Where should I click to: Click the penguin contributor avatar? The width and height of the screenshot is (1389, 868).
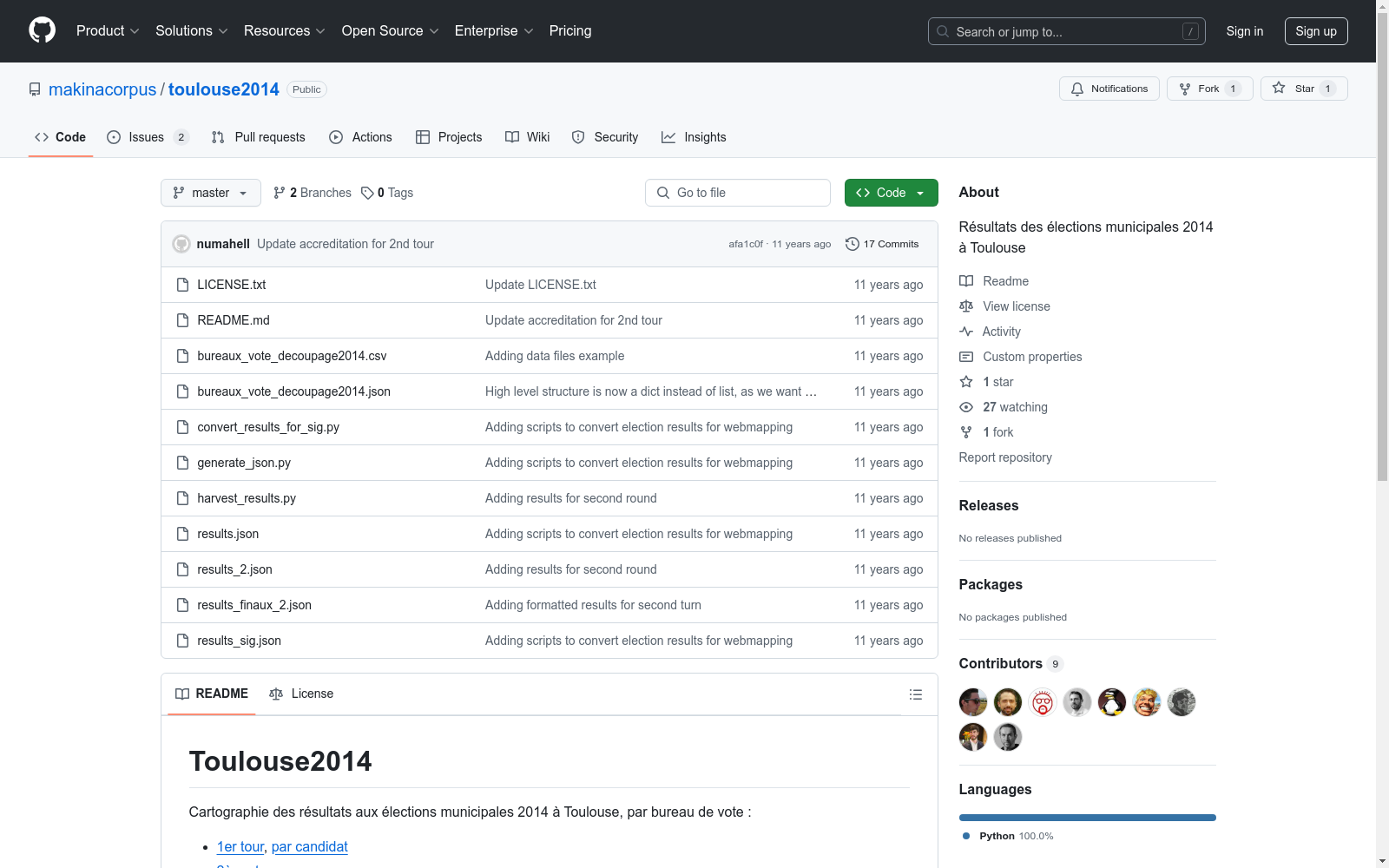pyautogui.click(x=1112, y=702)
